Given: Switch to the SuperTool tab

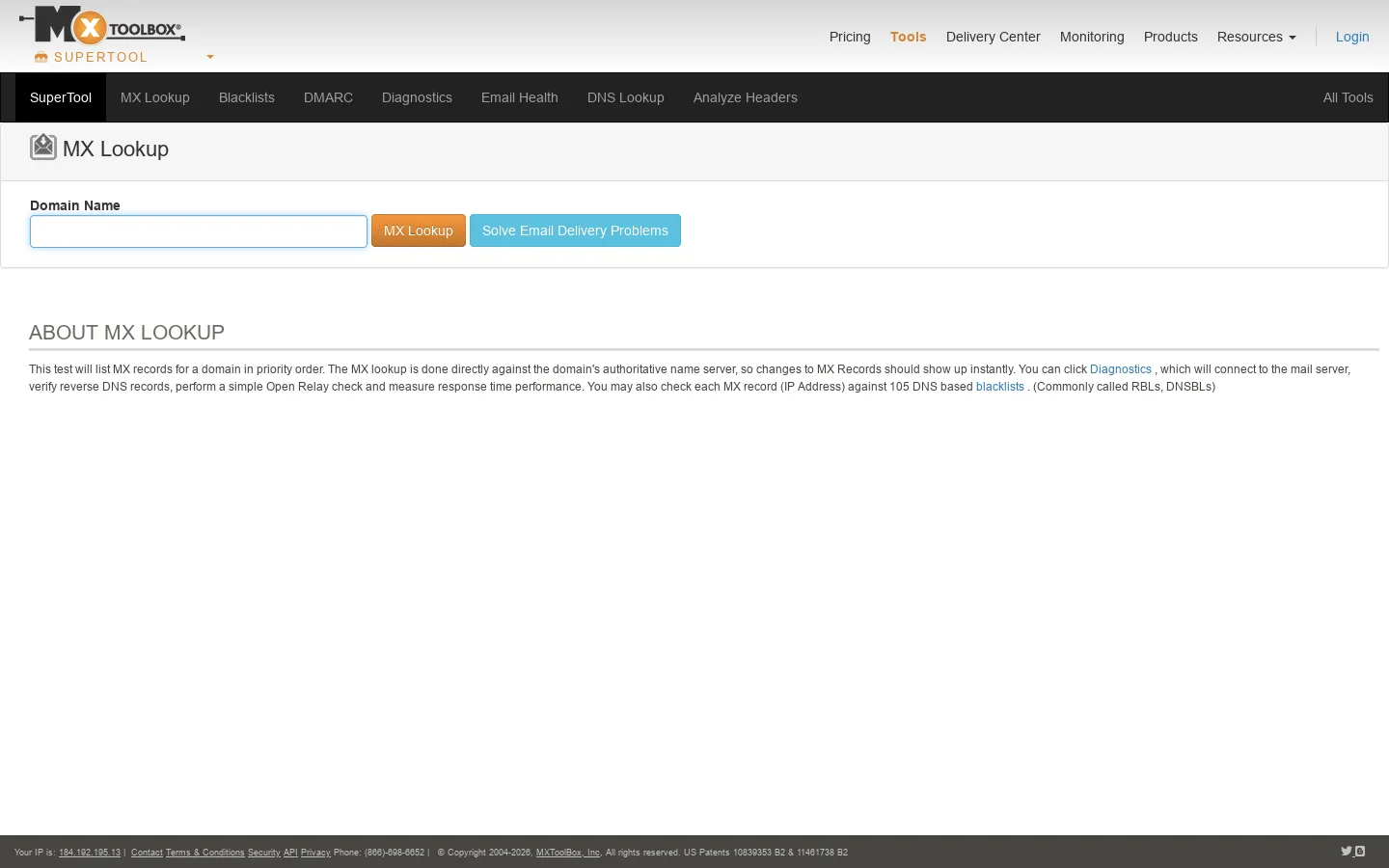Looking at the screenshot, I should tap(61, 97).
